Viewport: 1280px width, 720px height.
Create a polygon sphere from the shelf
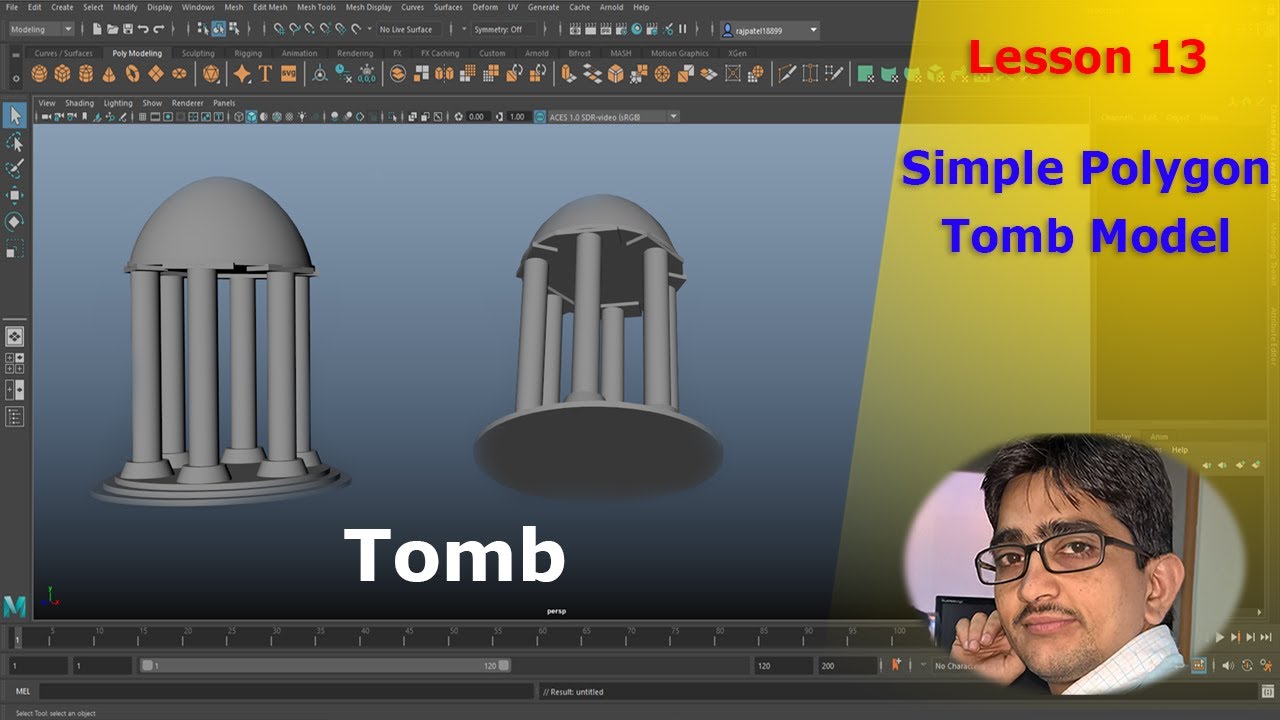(x=39, y=73)
